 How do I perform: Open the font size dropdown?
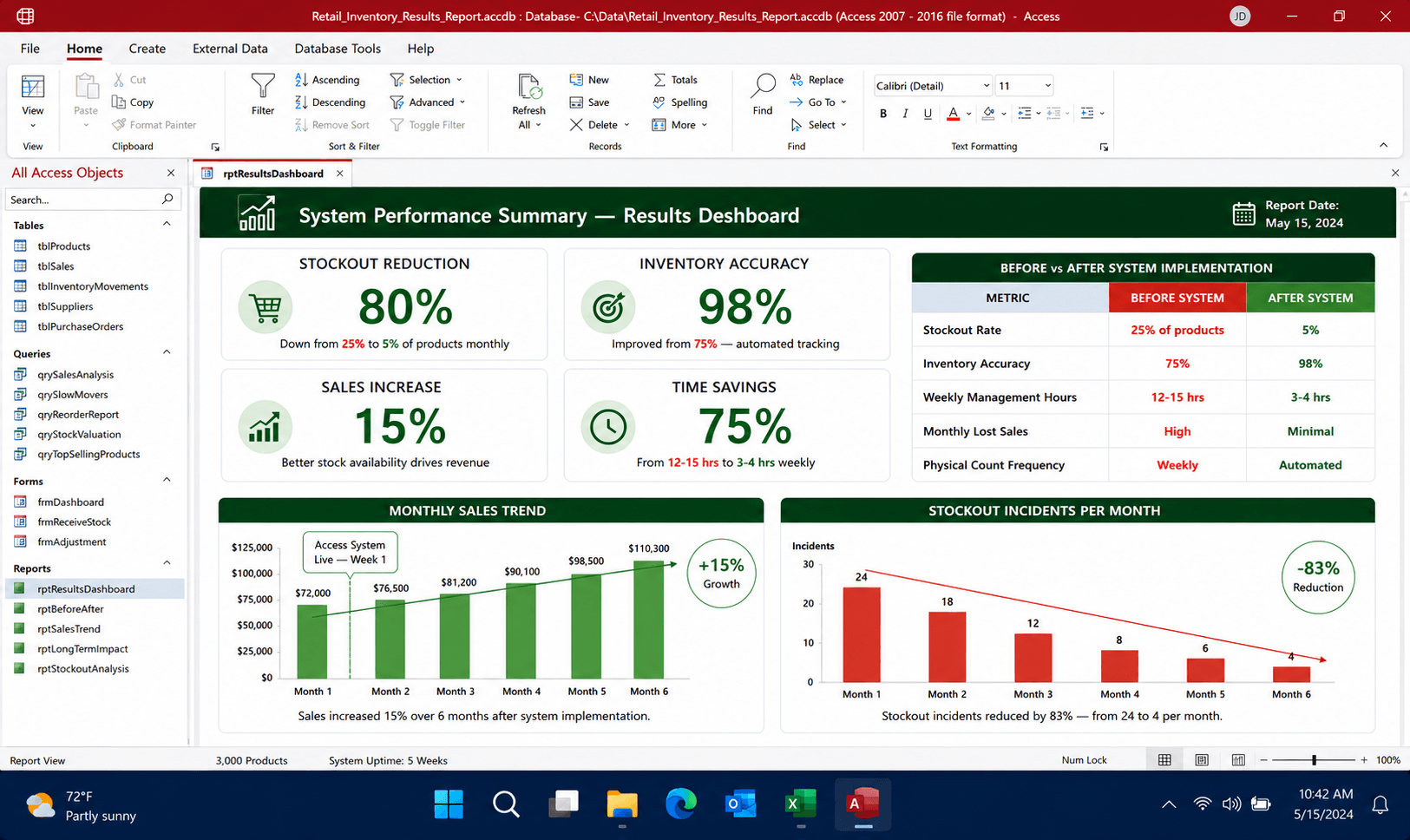(x=1047, y=86)
